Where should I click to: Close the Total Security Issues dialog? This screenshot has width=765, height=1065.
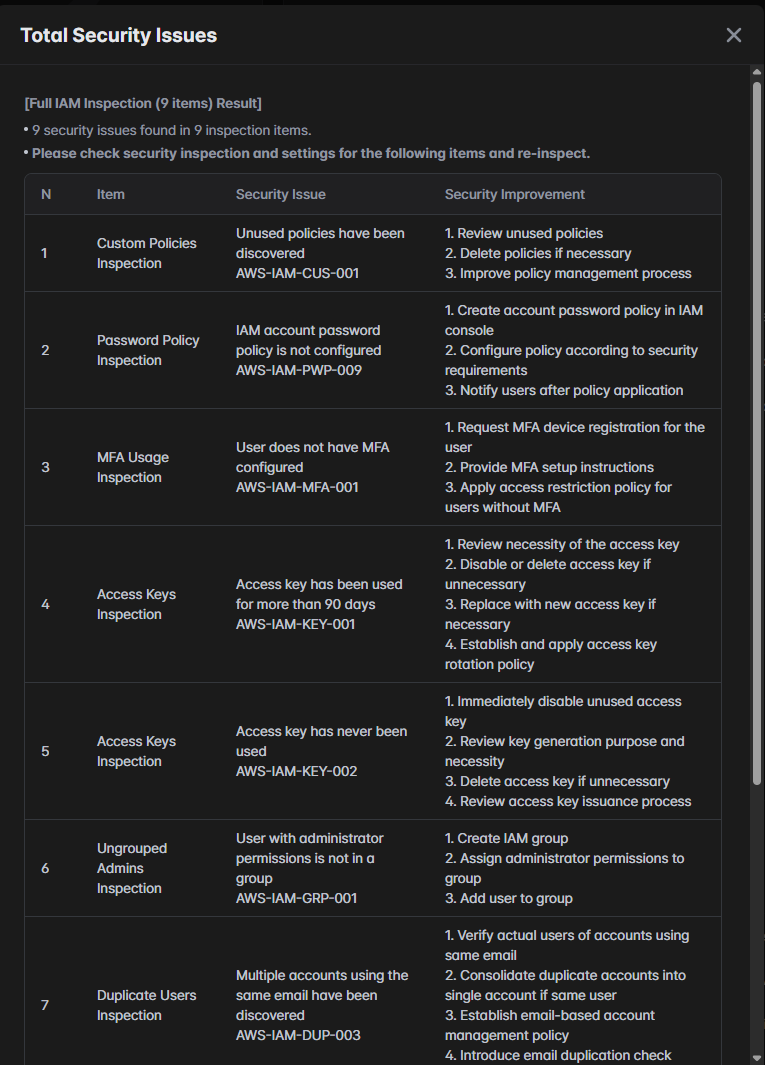pyautogui.click(x=734, y=35)
